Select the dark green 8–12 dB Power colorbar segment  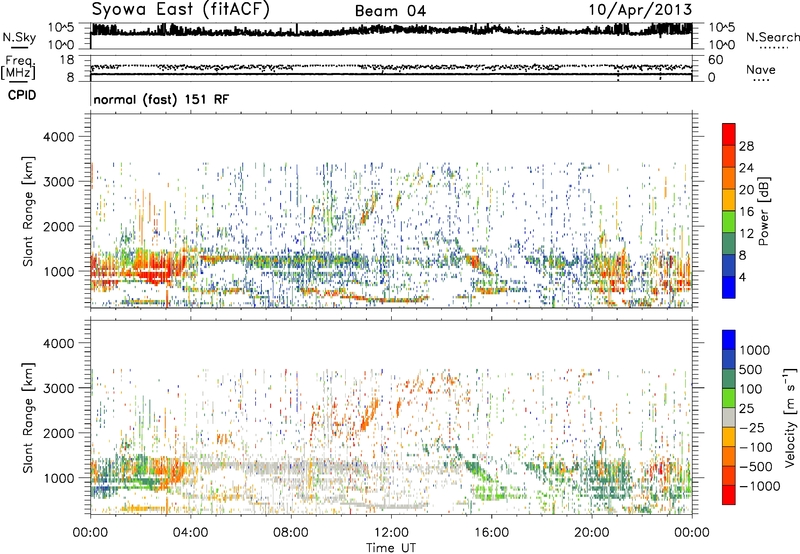pyautogui.click(x=729, y=243)
